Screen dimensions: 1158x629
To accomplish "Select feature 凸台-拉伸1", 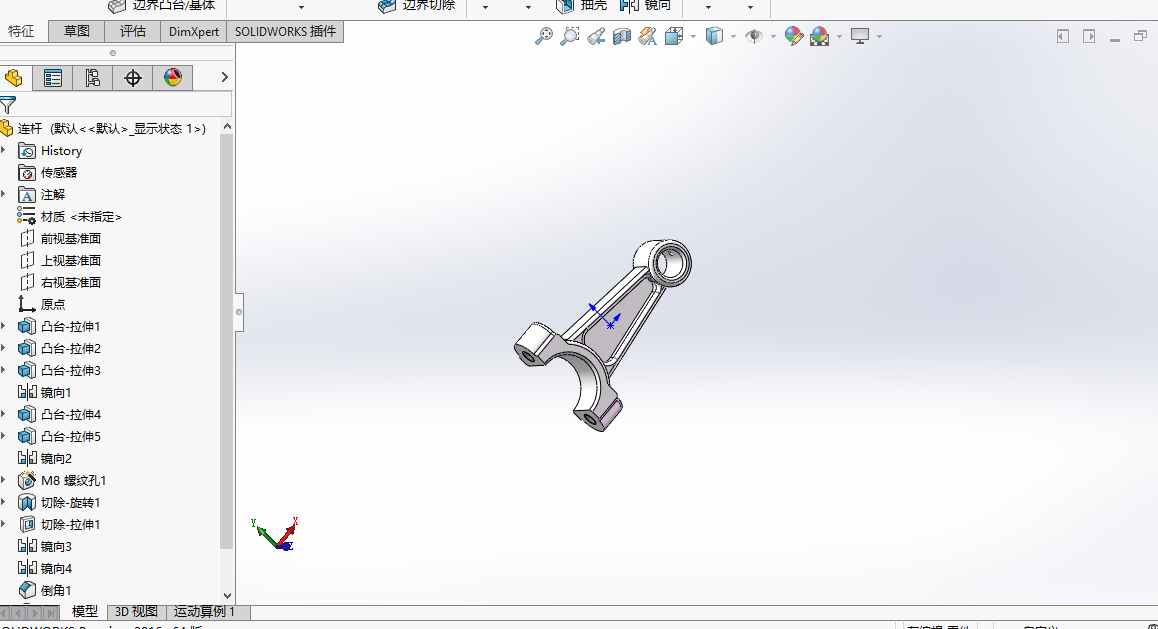I will coord(59,326).
